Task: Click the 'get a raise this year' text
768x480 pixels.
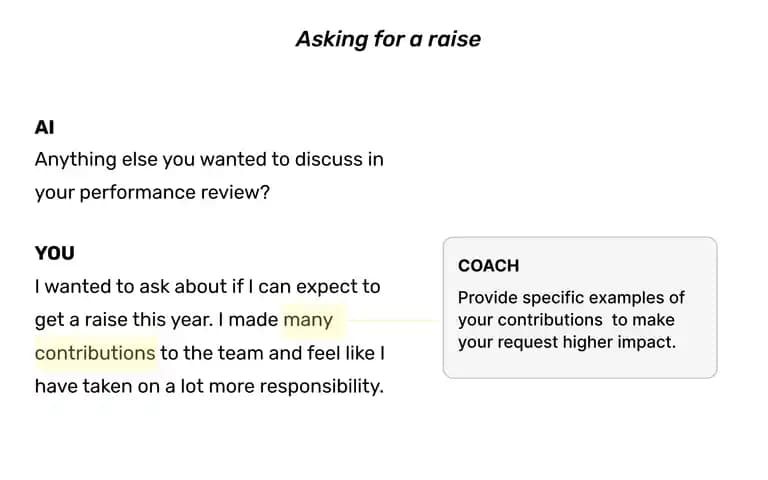Action: (123, 320)
